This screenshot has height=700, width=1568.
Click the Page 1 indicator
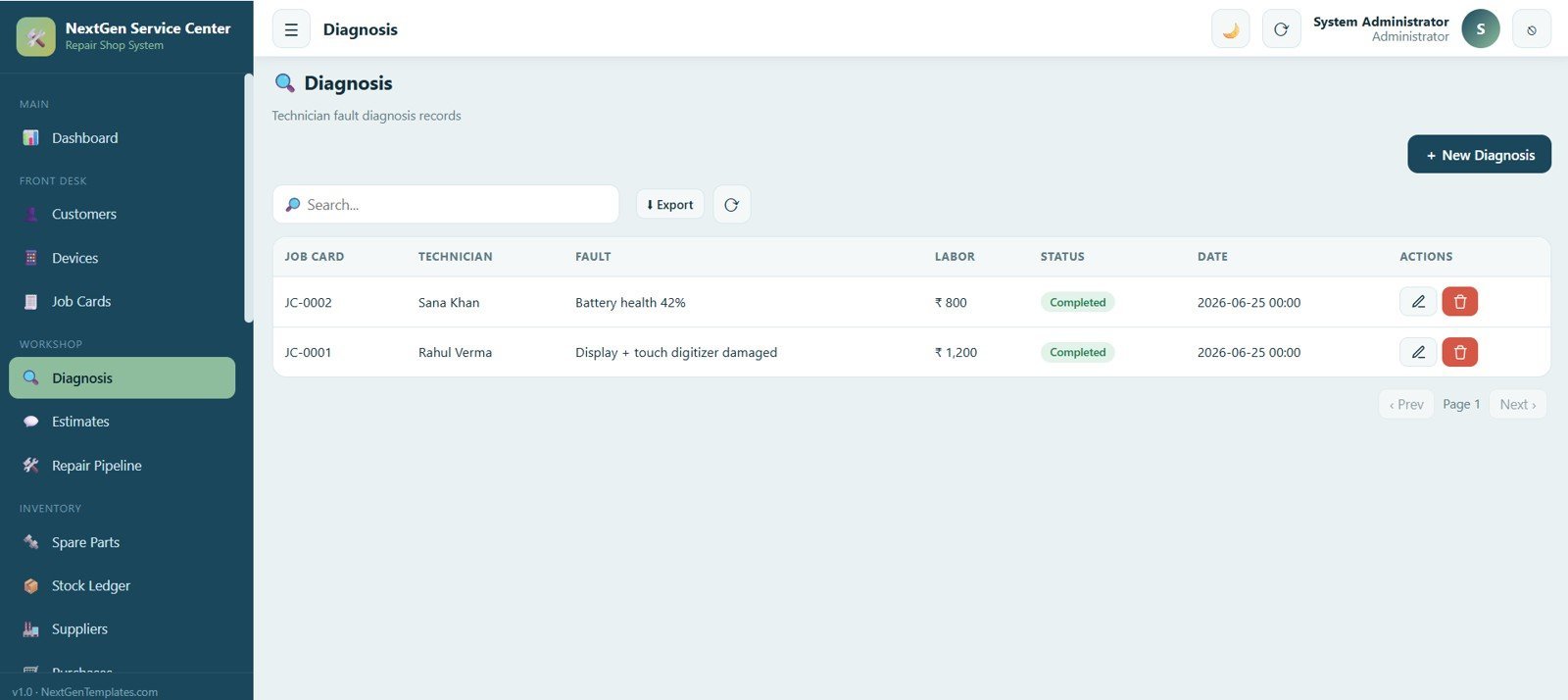[x=1461, y=404]
